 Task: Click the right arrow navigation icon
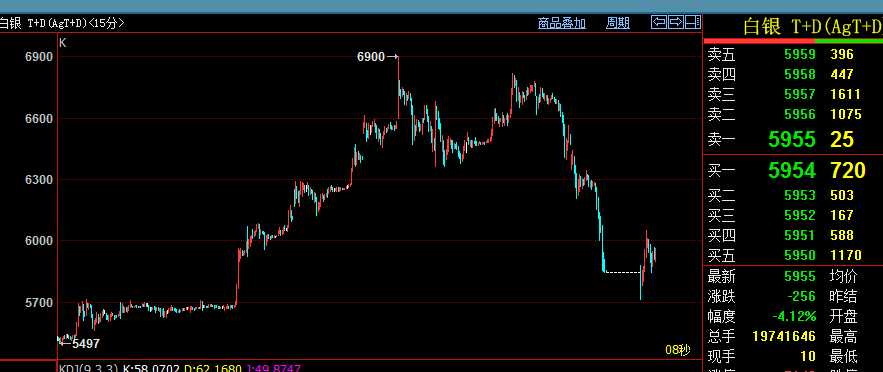click(676, 22)
